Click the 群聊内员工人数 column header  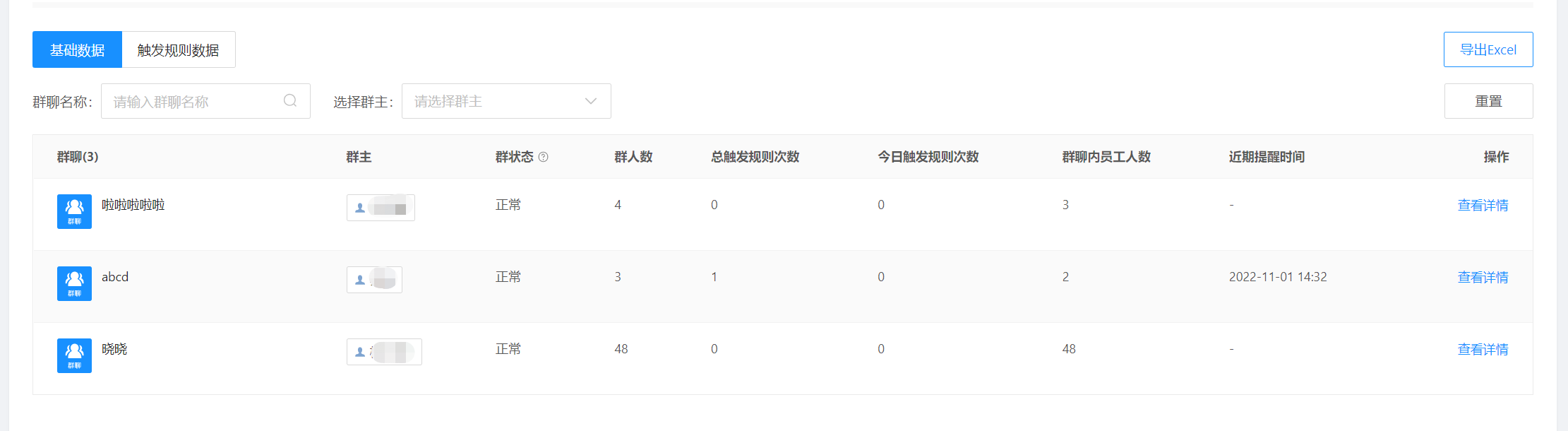1106,157
